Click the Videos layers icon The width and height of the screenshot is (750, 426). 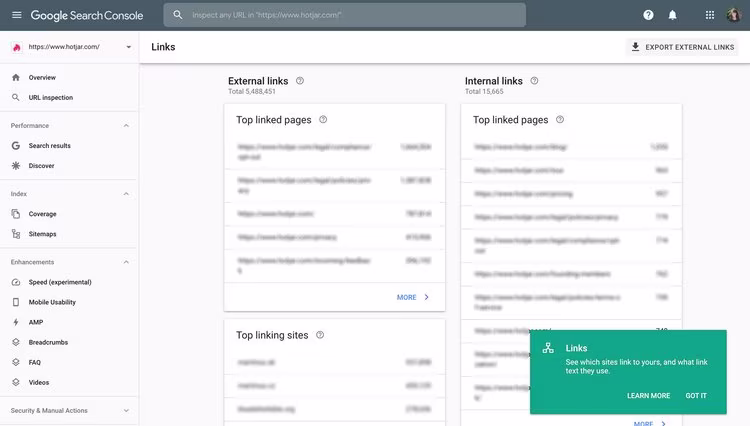pyautogui.click(x=16, y=382)
